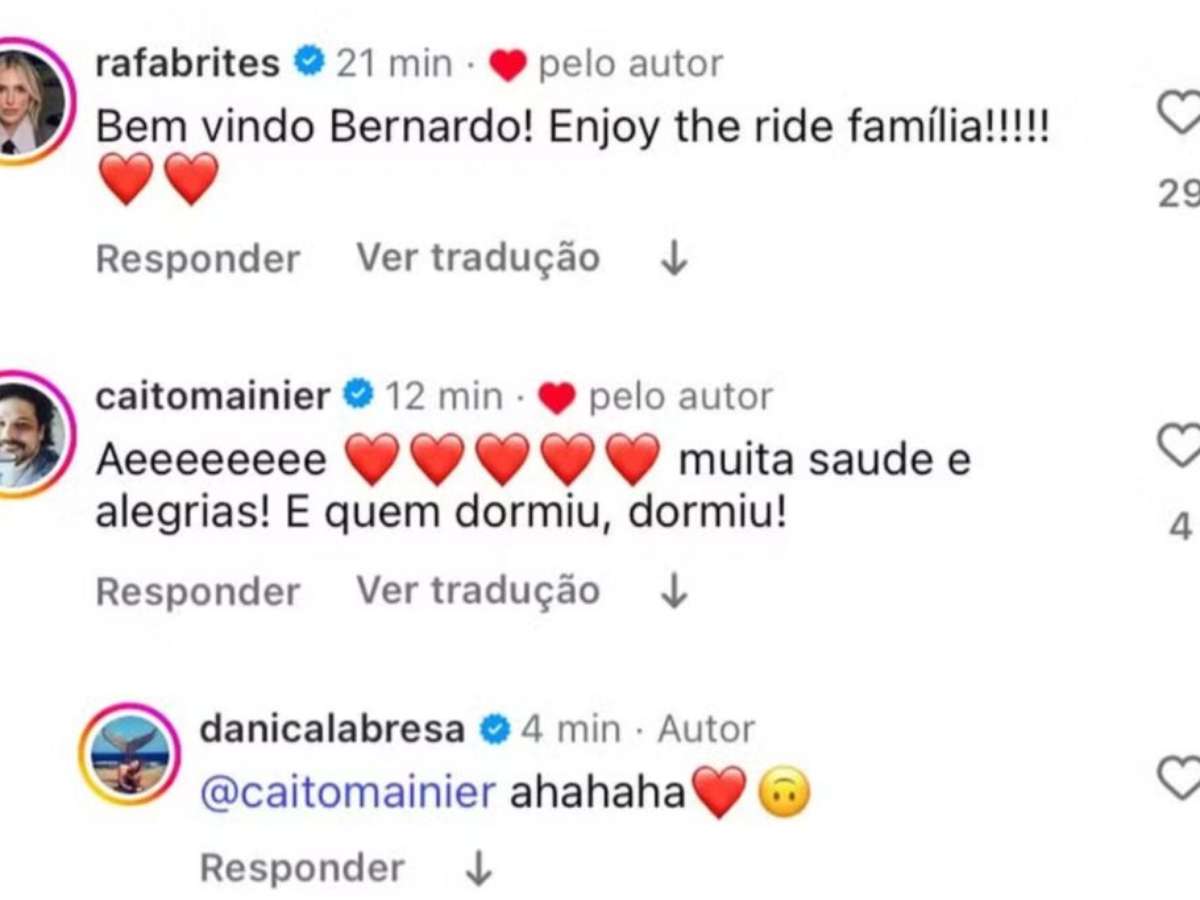Like caitomainier's comment with the heart

1182,444
